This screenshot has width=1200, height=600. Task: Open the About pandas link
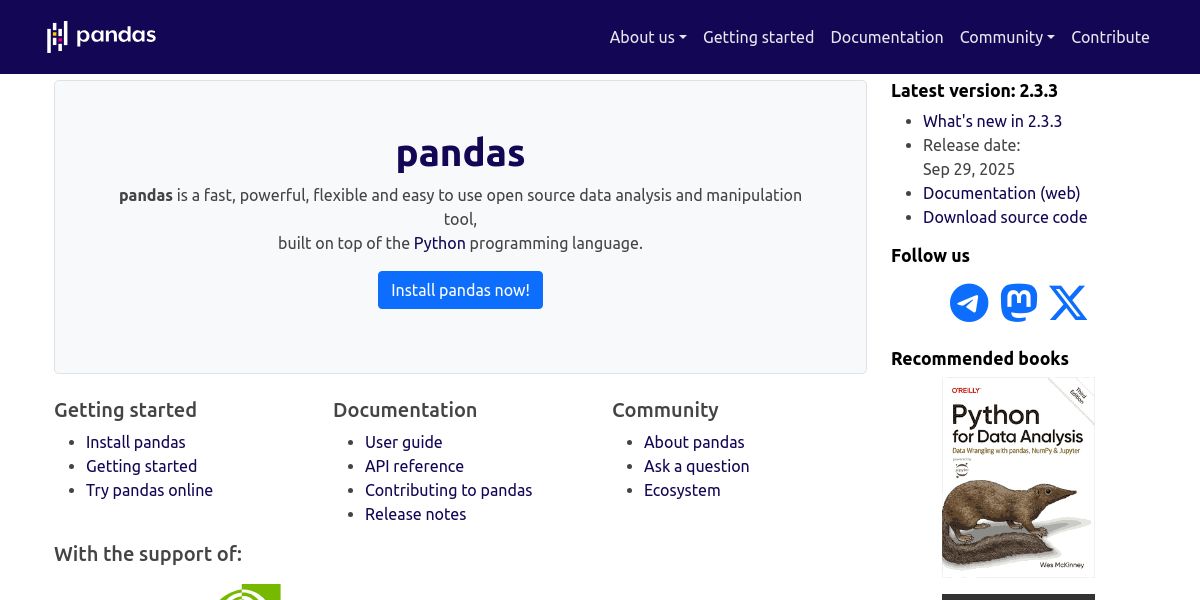694,442
